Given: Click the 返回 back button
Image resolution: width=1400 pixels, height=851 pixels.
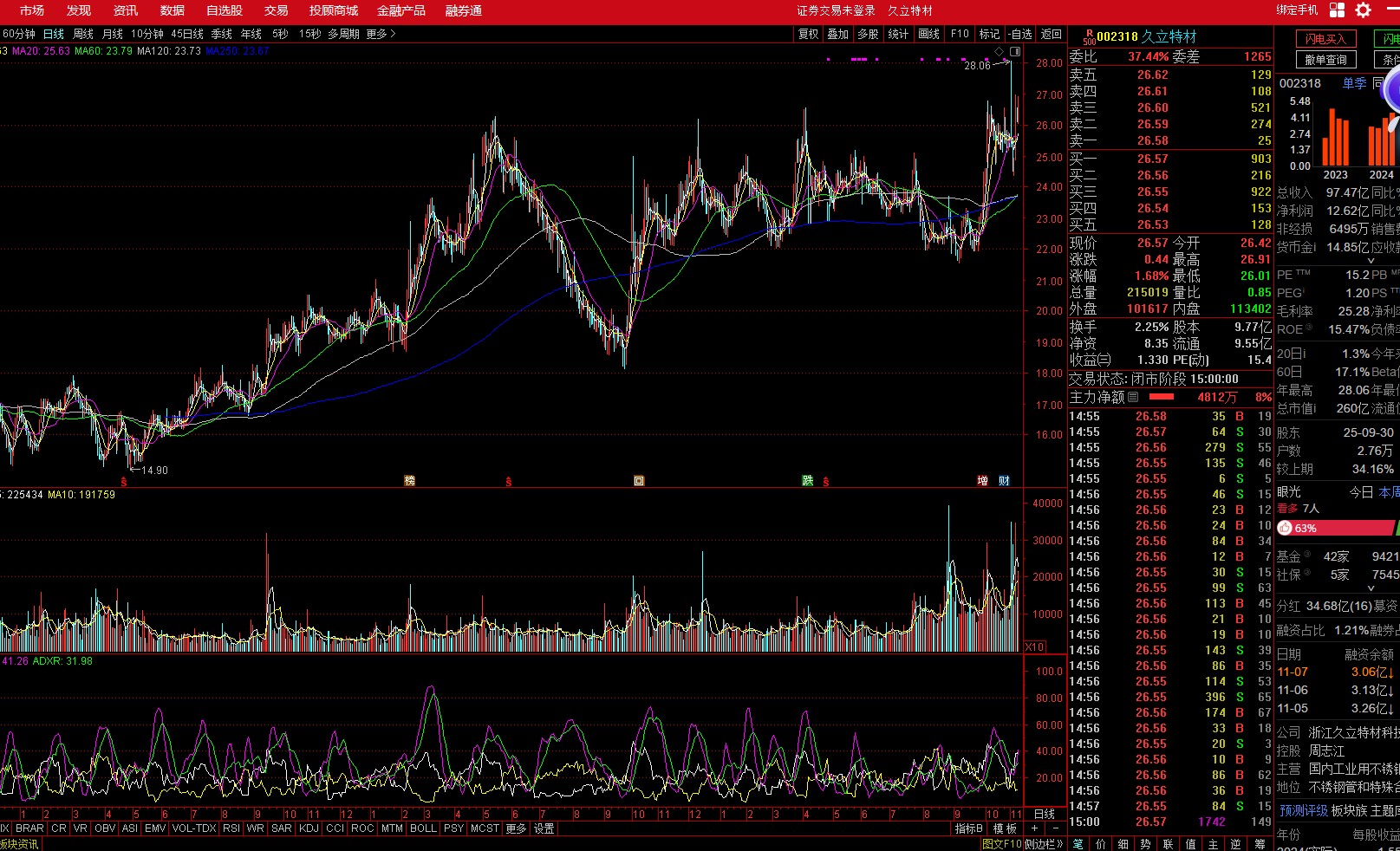Looking at the screenshot, I should (x=1052, y=34).
